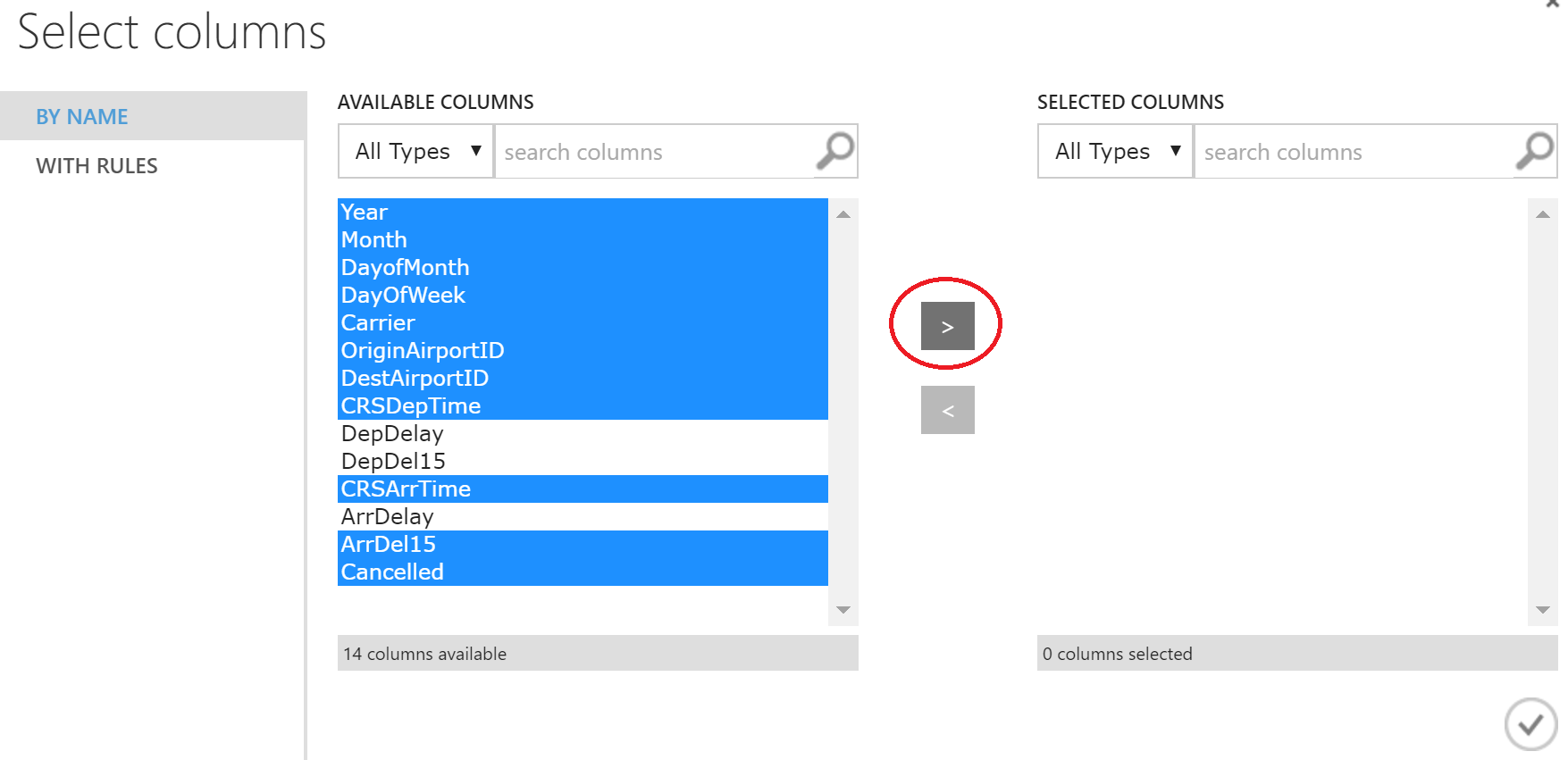Image resolution: width=1568 pixels, height=760 pixels.
Task: Click the move-right arrow button
Action: [947, 326]
